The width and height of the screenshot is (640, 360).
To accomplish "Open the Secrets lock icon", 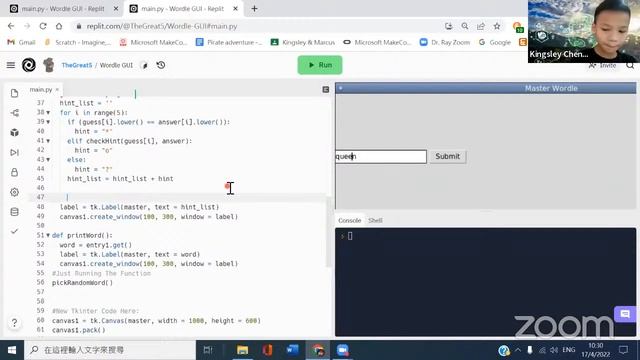I will point(14,172).
